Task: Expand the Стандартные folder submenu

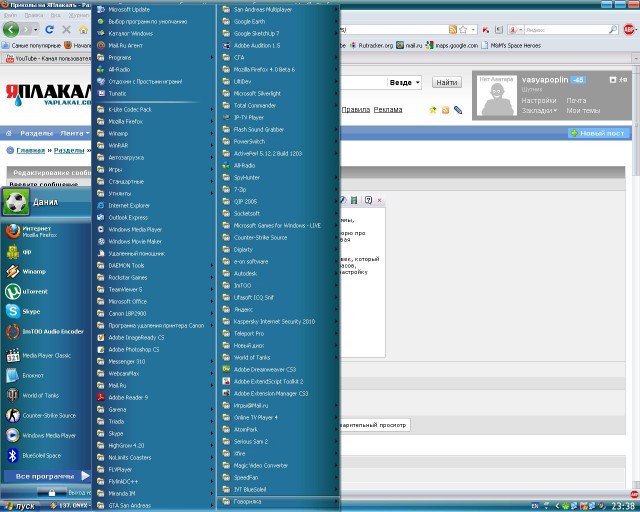Action: point(155,182)
